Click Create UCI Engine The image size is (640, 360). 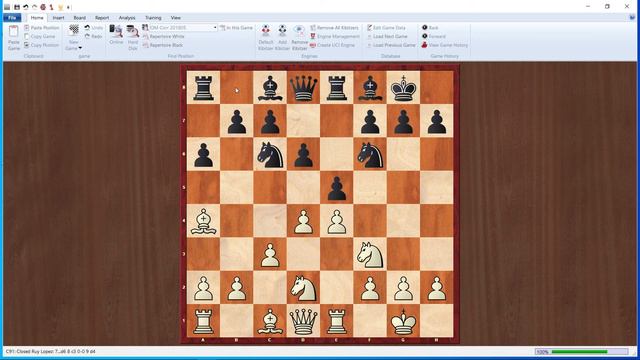(x=333, y=45)
